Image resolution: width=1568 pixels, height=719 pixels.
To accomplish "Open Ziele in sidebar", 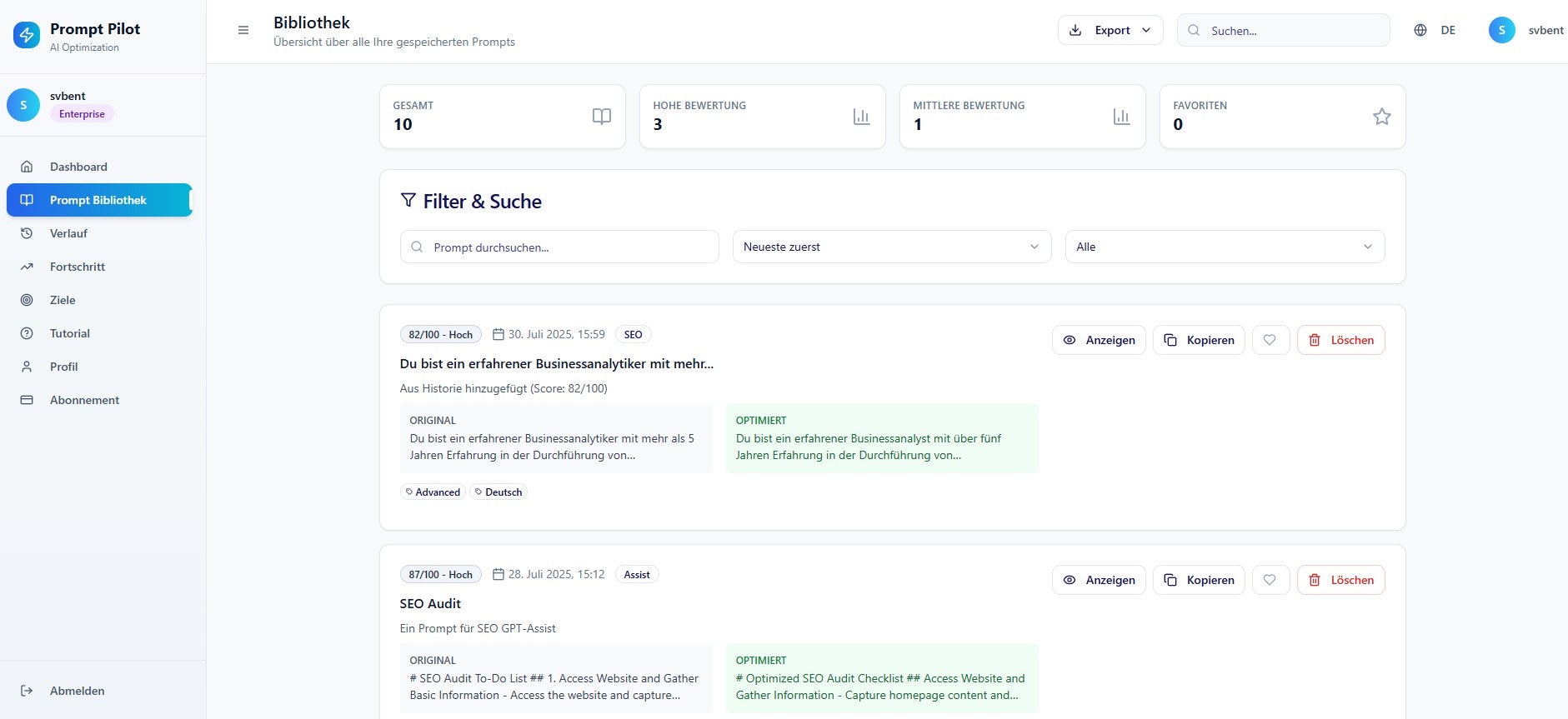I will [x=100, y=300].
